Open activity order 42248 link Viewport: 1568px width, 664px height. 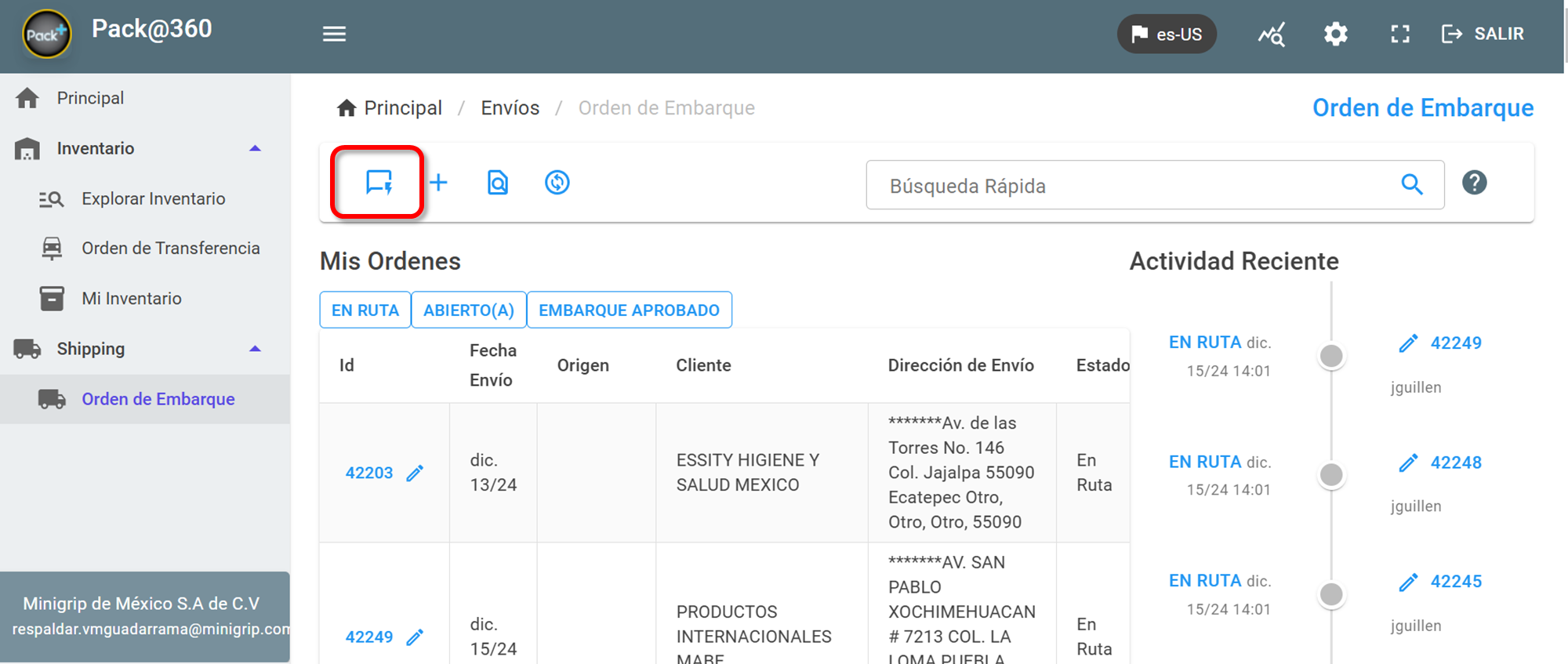tap(1456, 463)
